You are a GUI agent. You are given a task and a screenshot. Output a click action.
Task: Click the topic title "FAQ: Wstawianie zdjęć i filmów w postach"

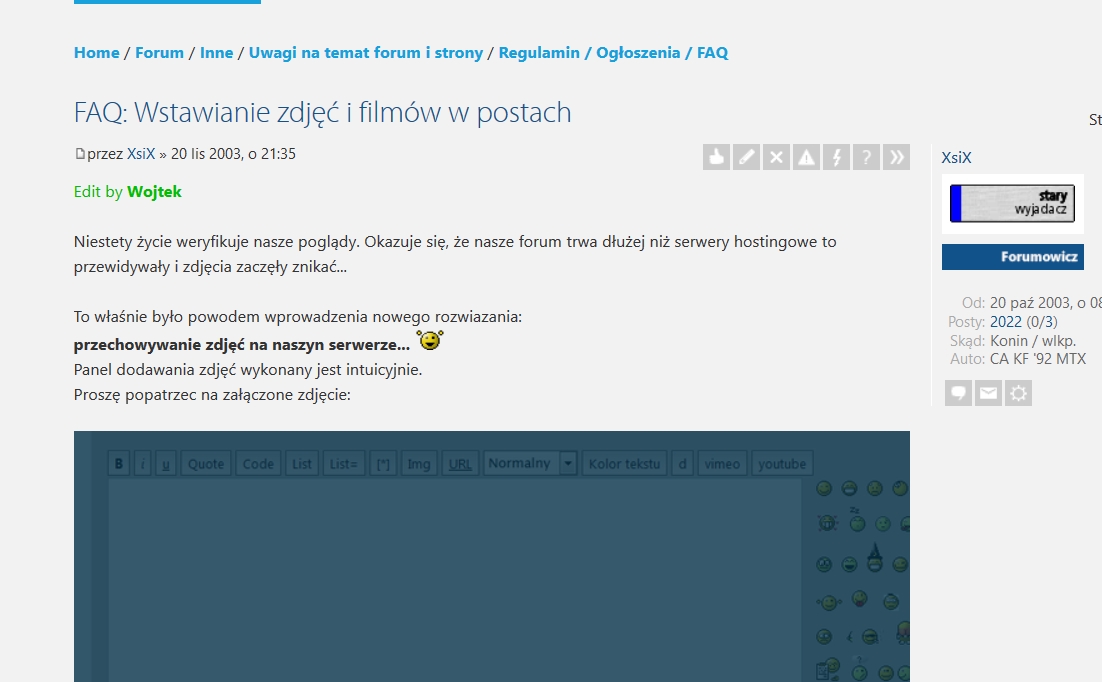322,112
